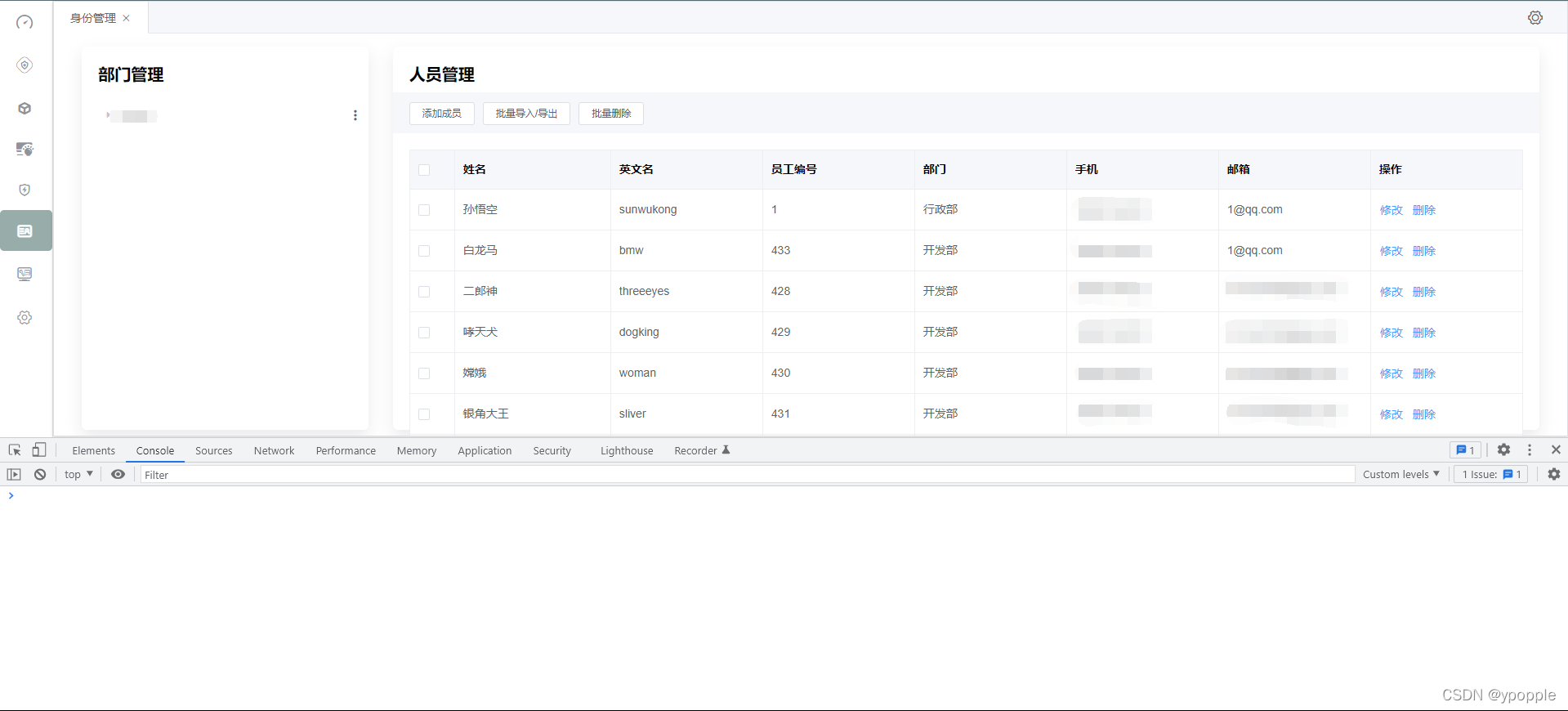Select the highlighted identity card sidebar icon
The image size is (1568, 711).
[25, 231]
